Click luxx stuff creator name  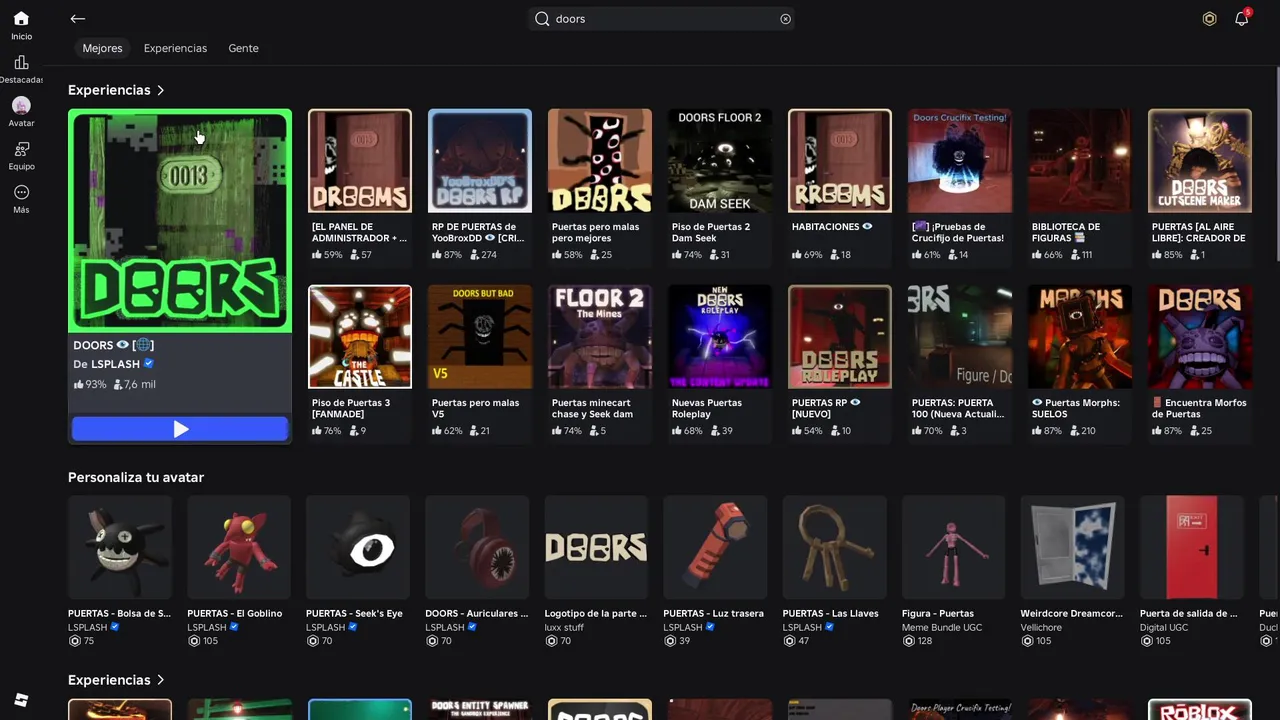(565, 628)
